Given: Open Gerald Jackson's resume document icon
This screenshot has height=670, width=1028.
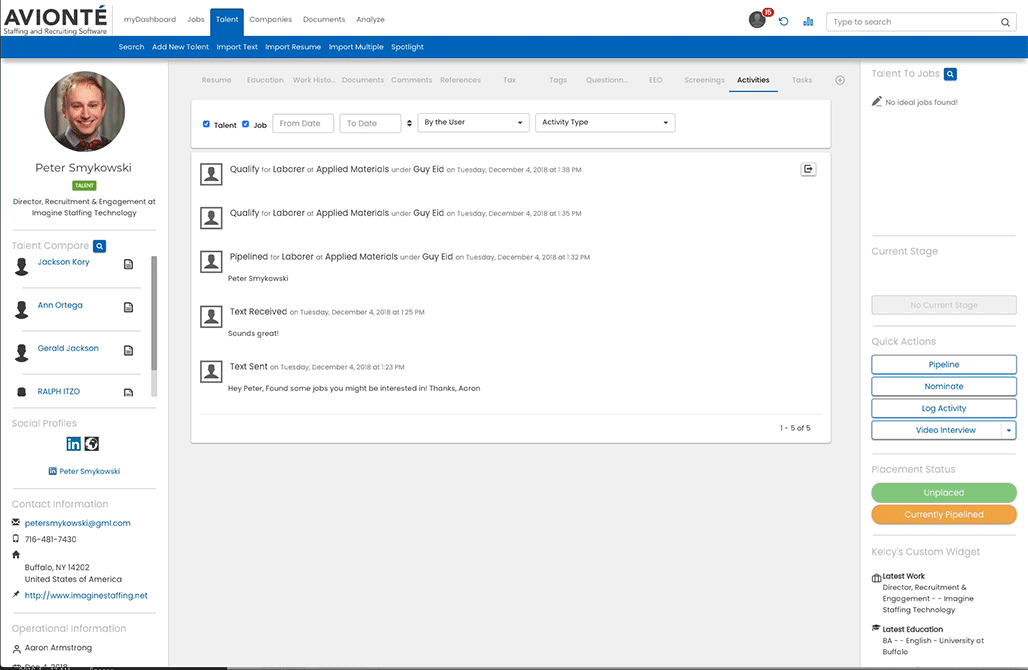Looking at the screenshot, I should click(x=128, y=351).
